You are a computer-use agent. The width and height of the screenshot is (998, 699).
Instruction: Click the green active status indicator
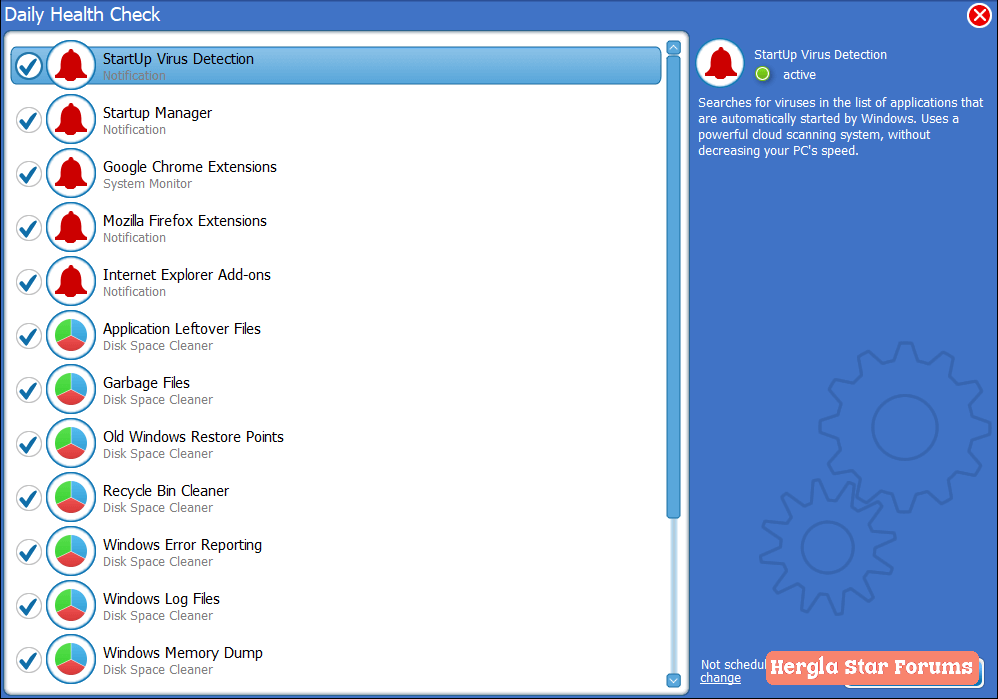763,74
